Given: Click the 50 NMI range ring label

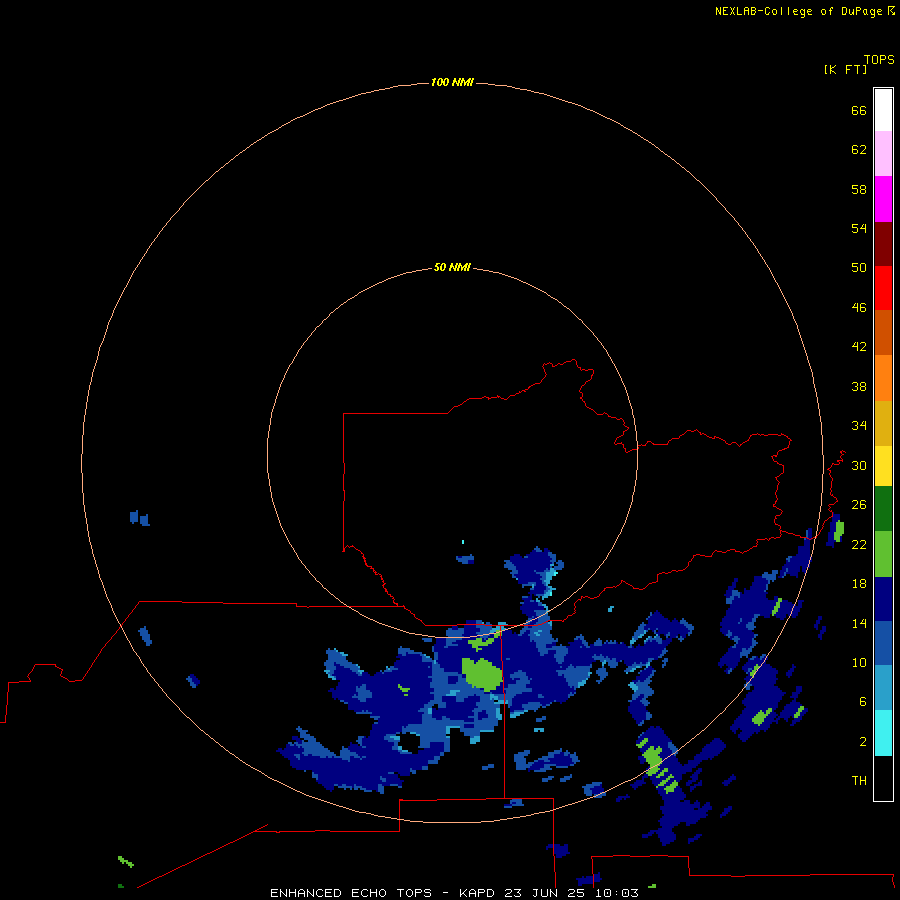Looking at the screenshot, I should (x=452, y=267).
